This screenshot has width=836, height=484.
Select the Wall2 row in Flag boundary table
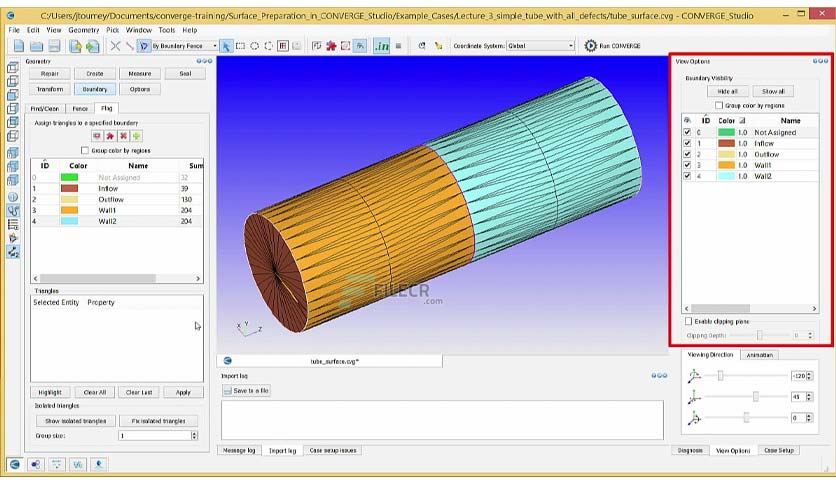coord(117,221)
